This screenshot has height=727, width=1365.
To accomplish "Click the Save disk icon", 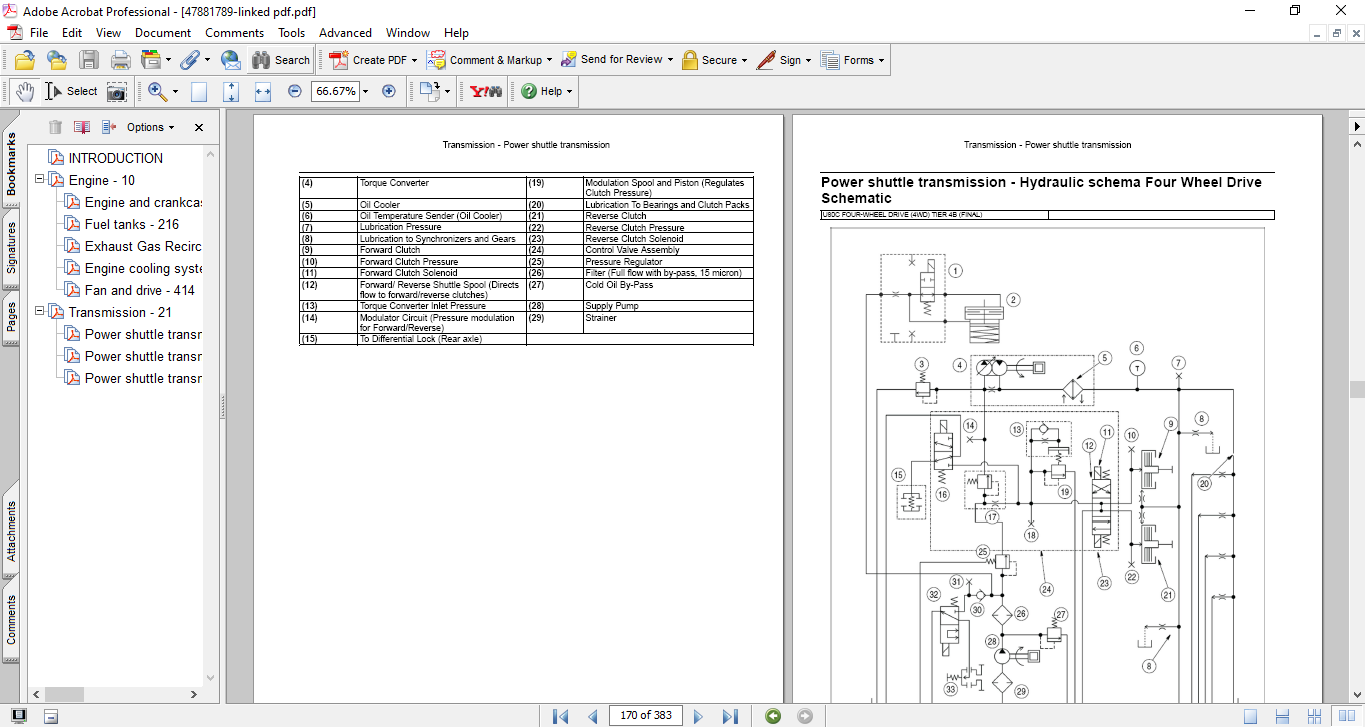I will tap(89, 60).
